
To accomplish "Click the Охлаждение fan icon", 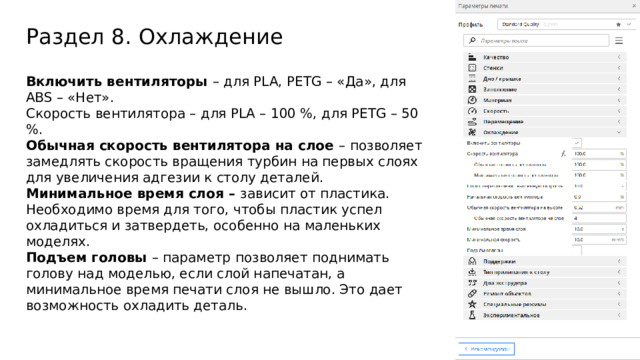I will [472, 132].
